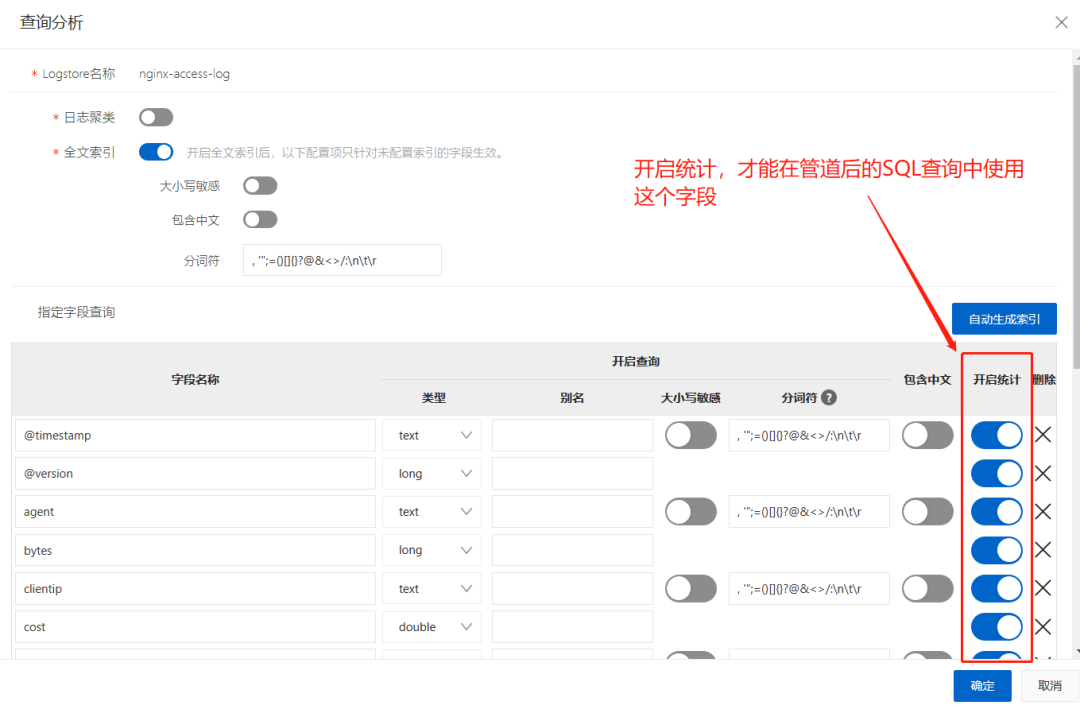Click the full-text 分词符 input field

342,260
